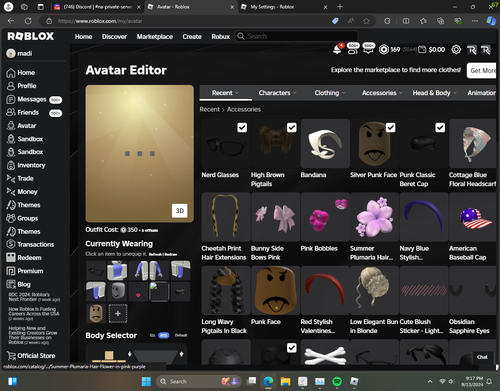Select the Bandana item thumbnail
The height and width of the screenshot is (391, 500).
(x=325, y=144)
